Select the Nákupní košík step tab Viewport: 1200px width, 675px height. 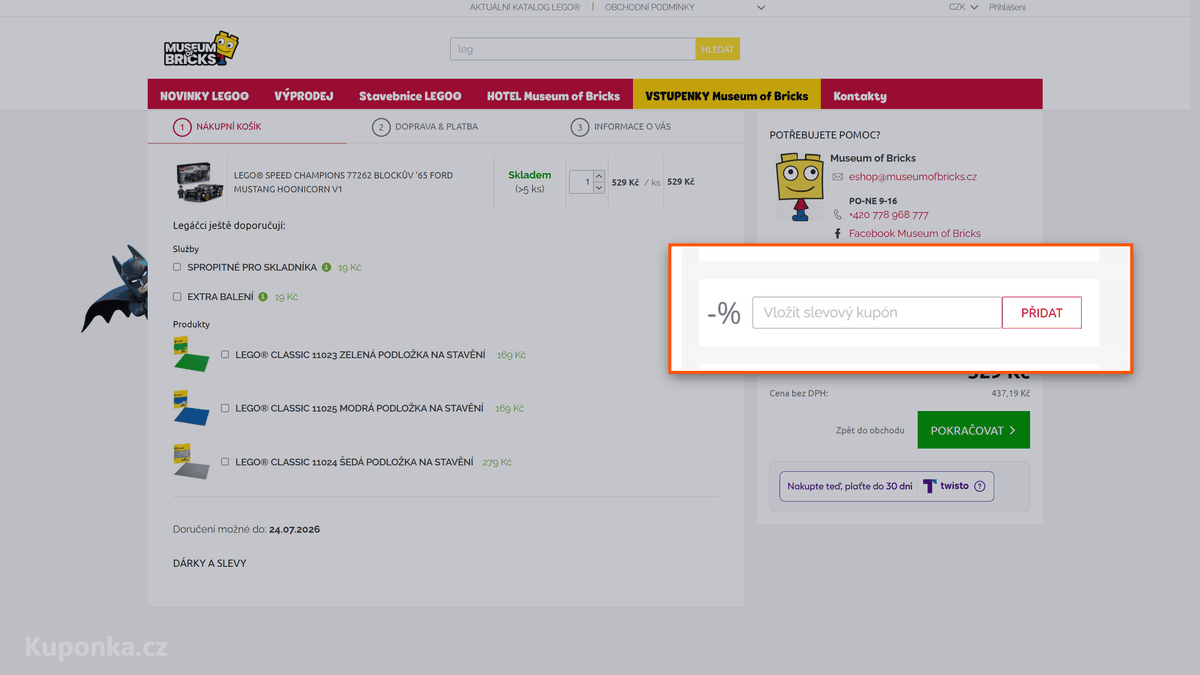tap(217, 127)
